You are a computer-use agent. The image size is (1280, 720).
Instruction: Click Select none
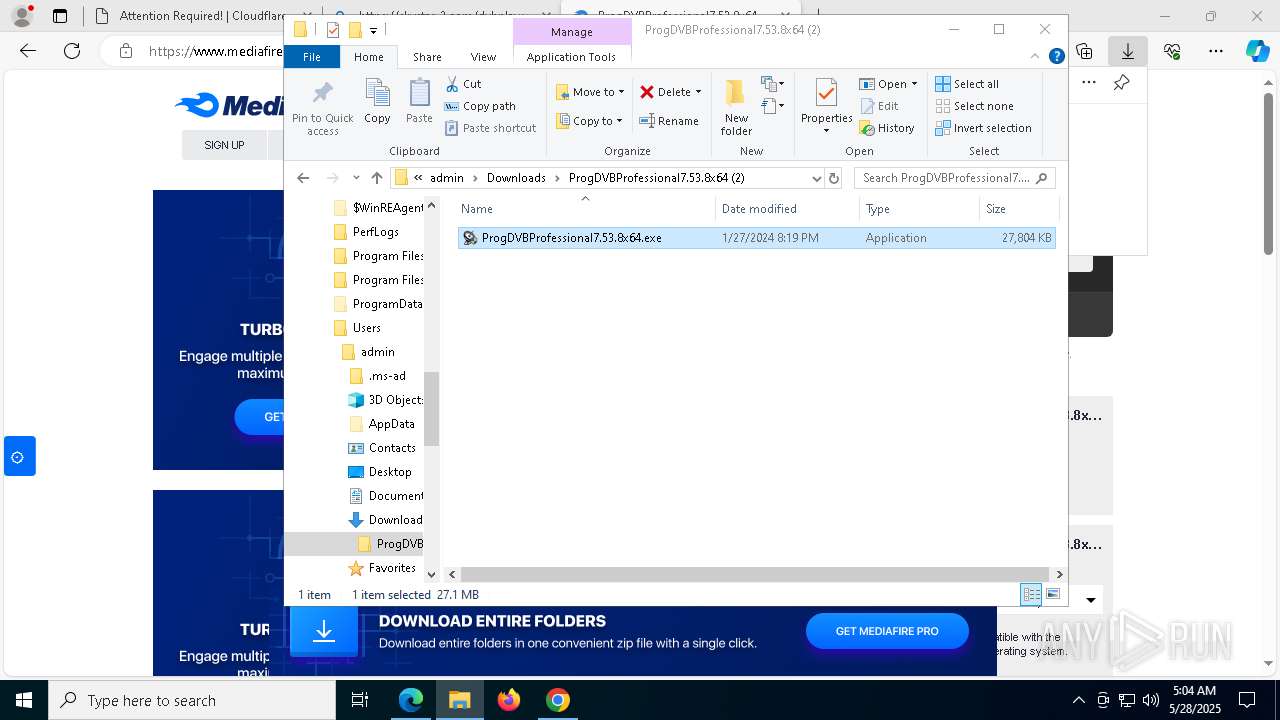974,106
